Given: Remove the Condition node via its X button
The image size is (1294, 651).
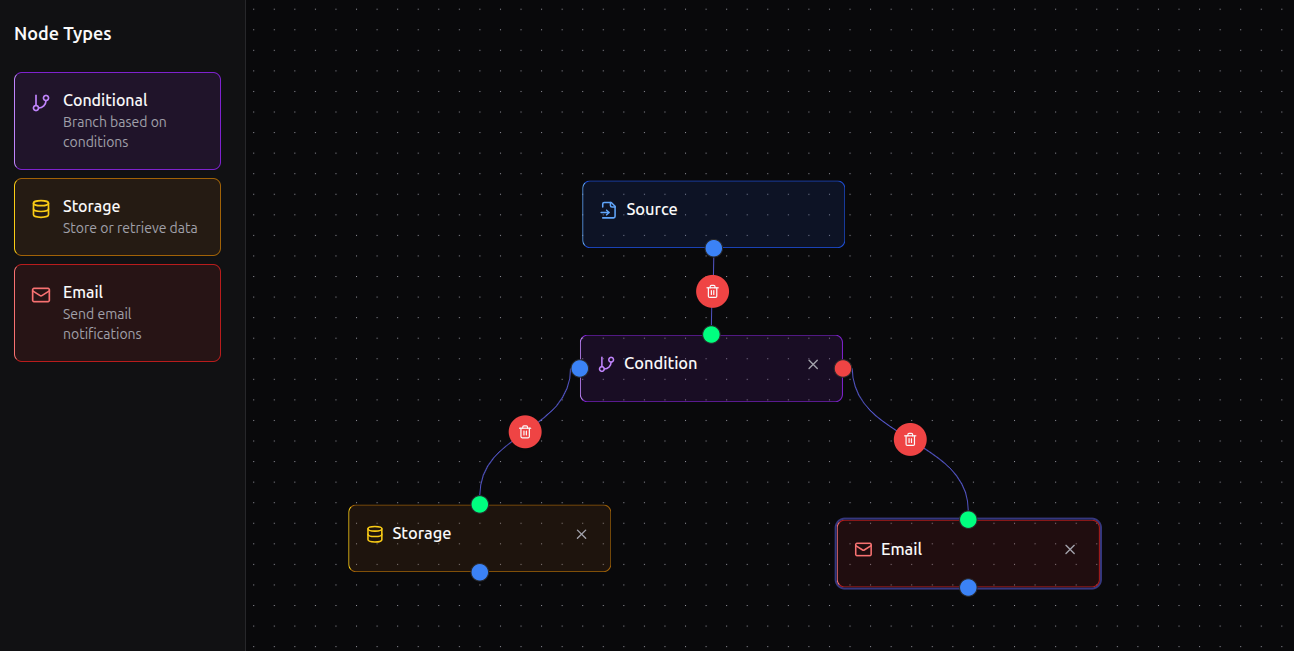Looking at the screenshot, I should point(813,364).
